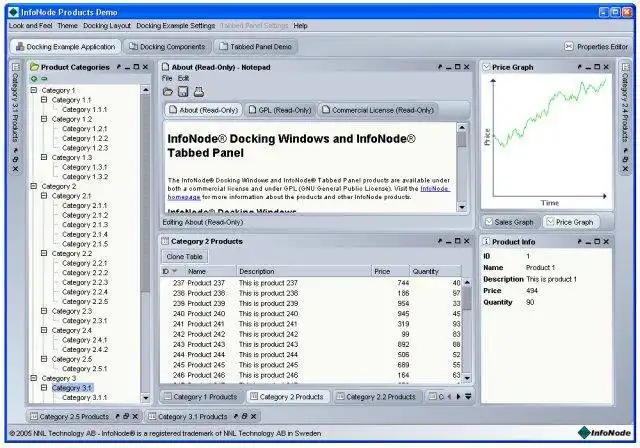Viewport: 640px width, 448px height.
Task: Open the Notepad File menu
Action: pyautogui.click(x=167, y=78)
